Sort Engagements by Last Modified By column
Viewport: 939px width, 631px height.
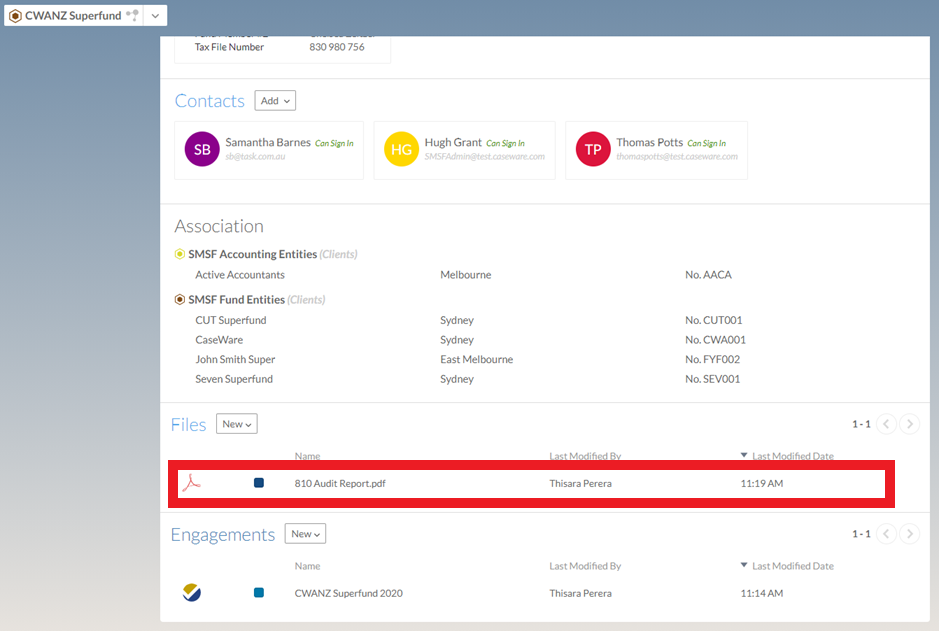pyautogui.click(x=585, y=566)
